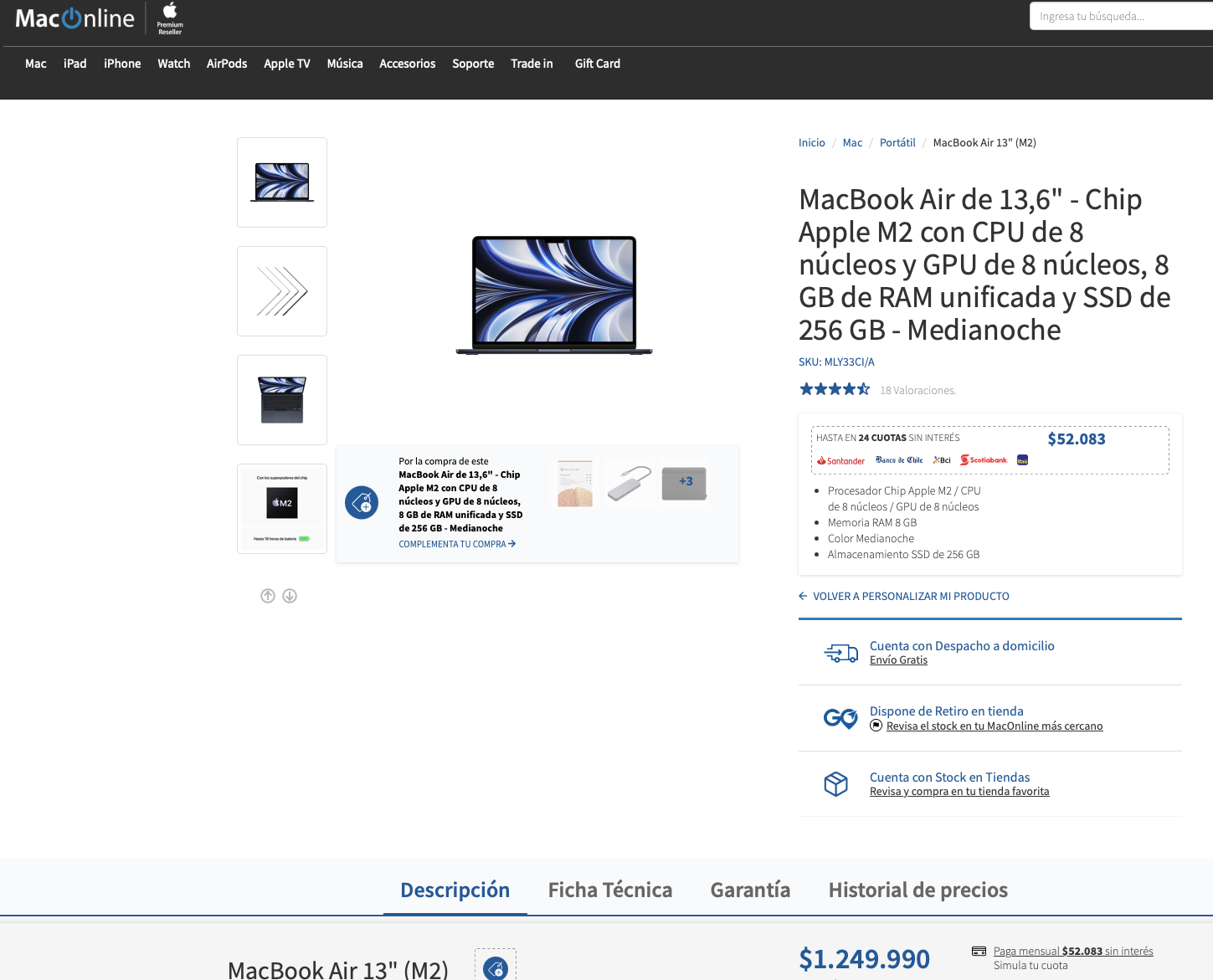Click the MacOnline logo

[75, 18]
